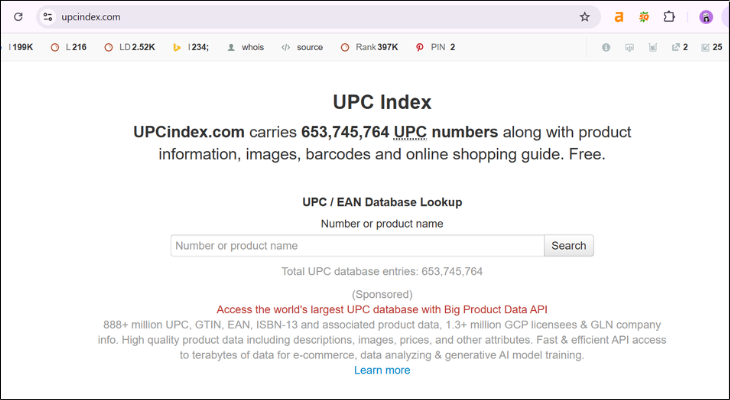Click the 'Number or product name' label above field
The image size is (730, 400).
pyautogui.click(x=382, y=224)
